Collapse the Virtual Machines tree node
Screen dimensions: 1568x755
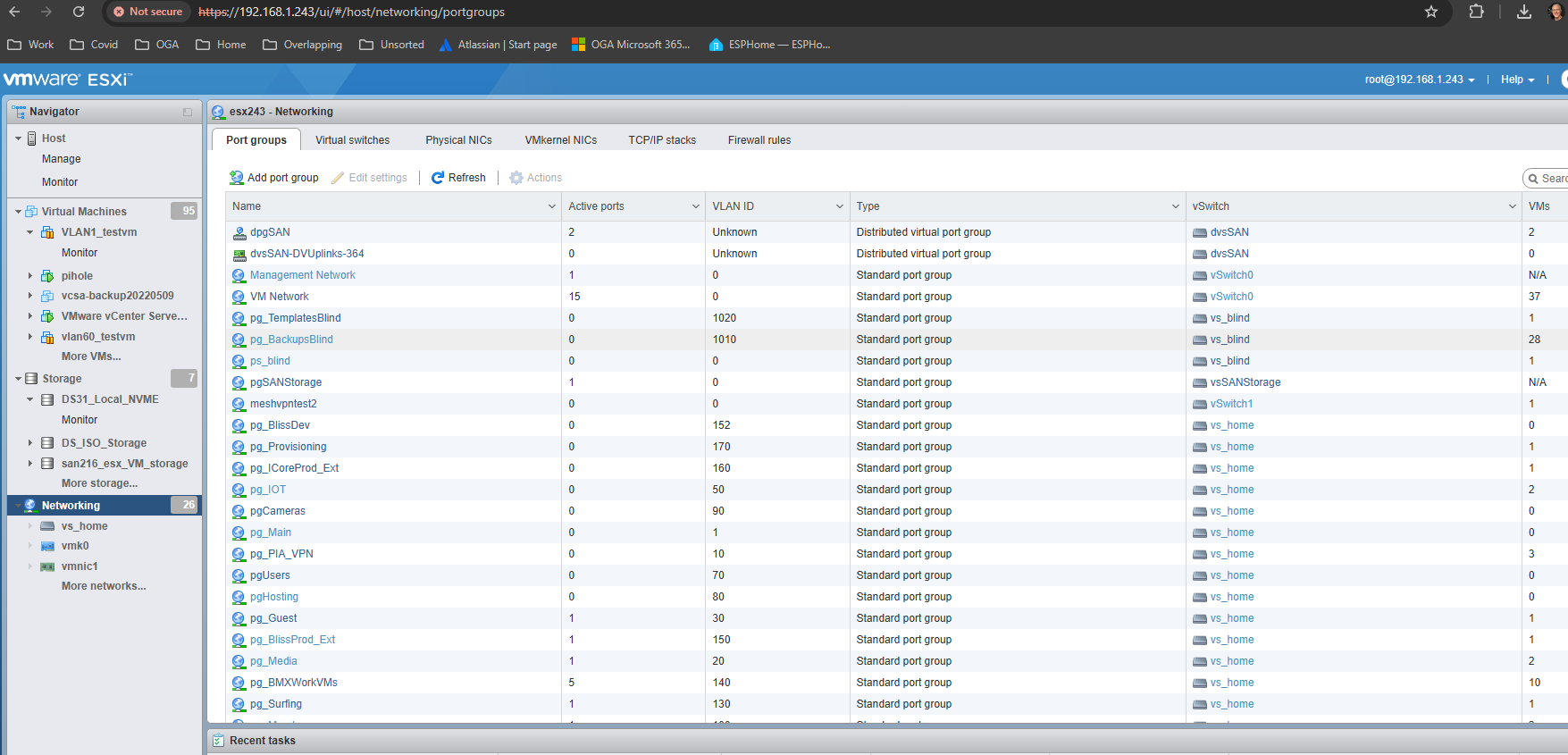18,212
